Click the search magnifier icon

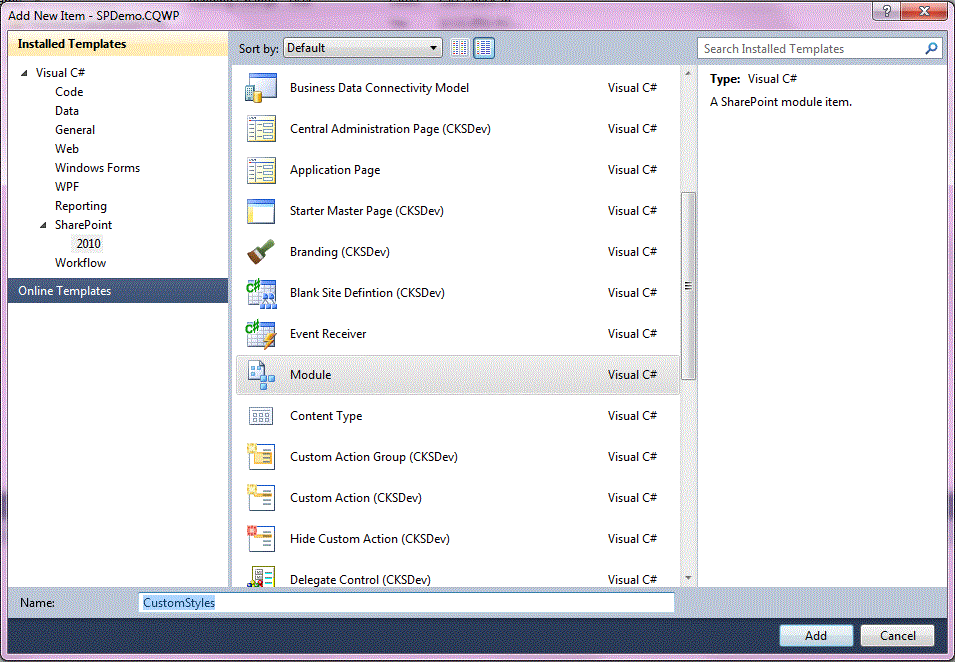pos(931,48)
